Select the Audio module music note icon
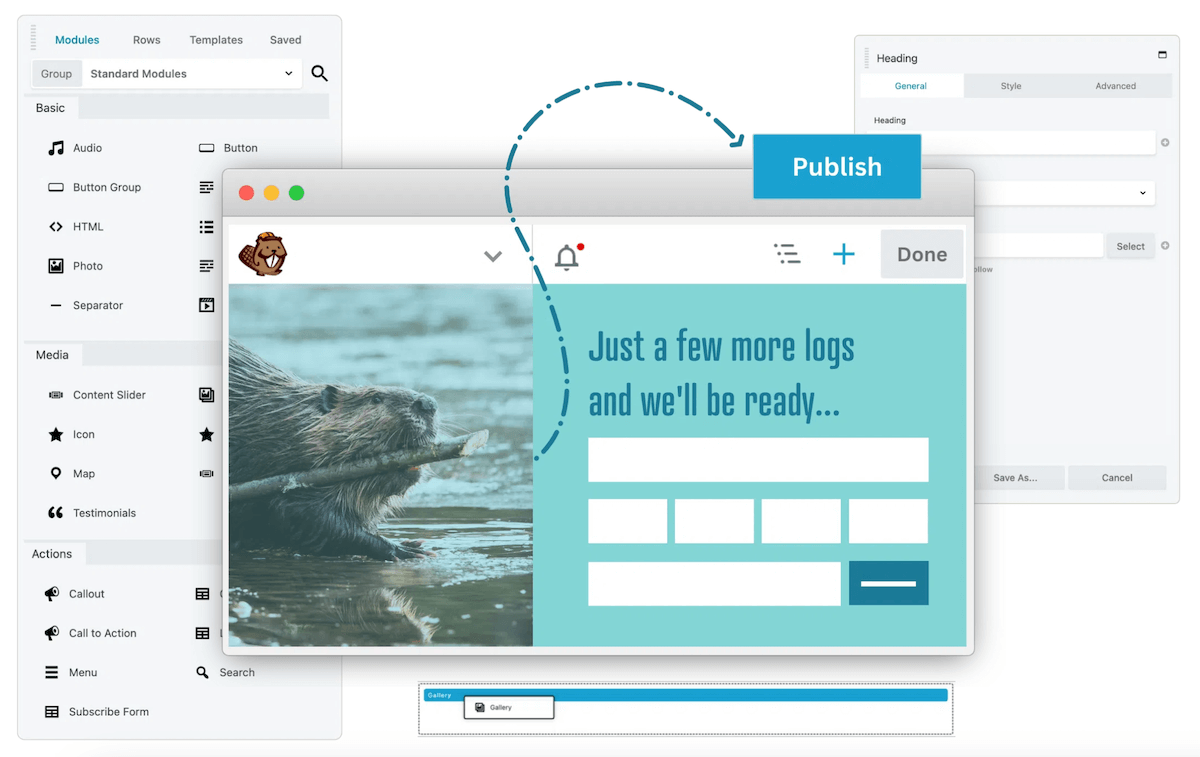This screenshot has width=1200, height=757. (56, 148)
